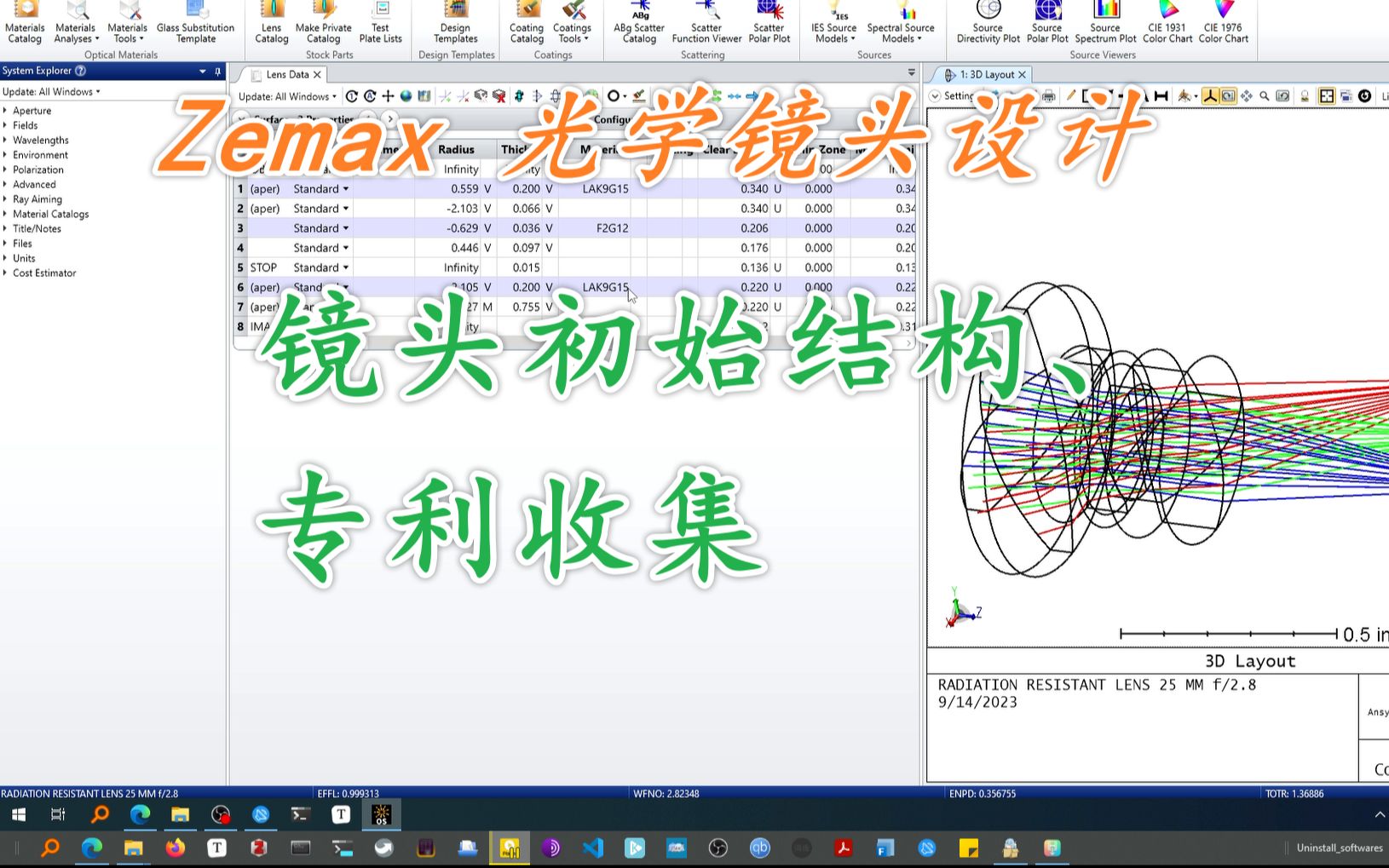Open the CIE 1931 Color Chart
Viewport: 1389px width, 868px height.
coord(1167,23)
